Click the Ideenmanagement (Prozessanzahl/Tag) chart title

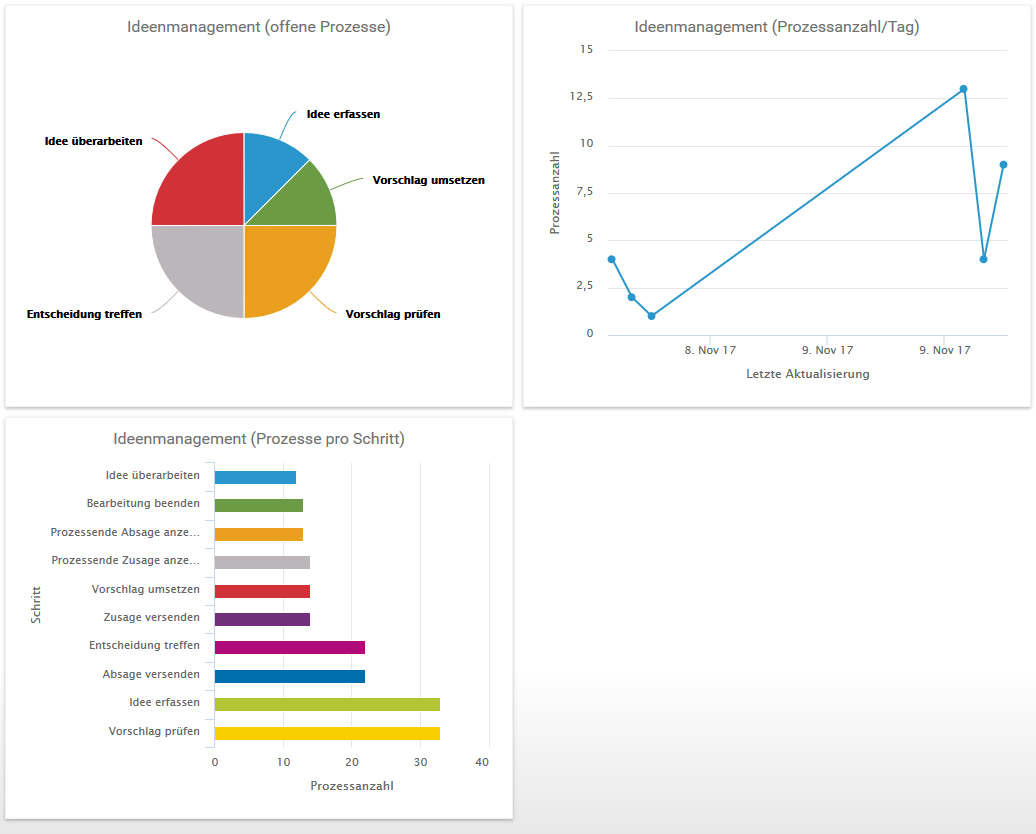point(777,27)
